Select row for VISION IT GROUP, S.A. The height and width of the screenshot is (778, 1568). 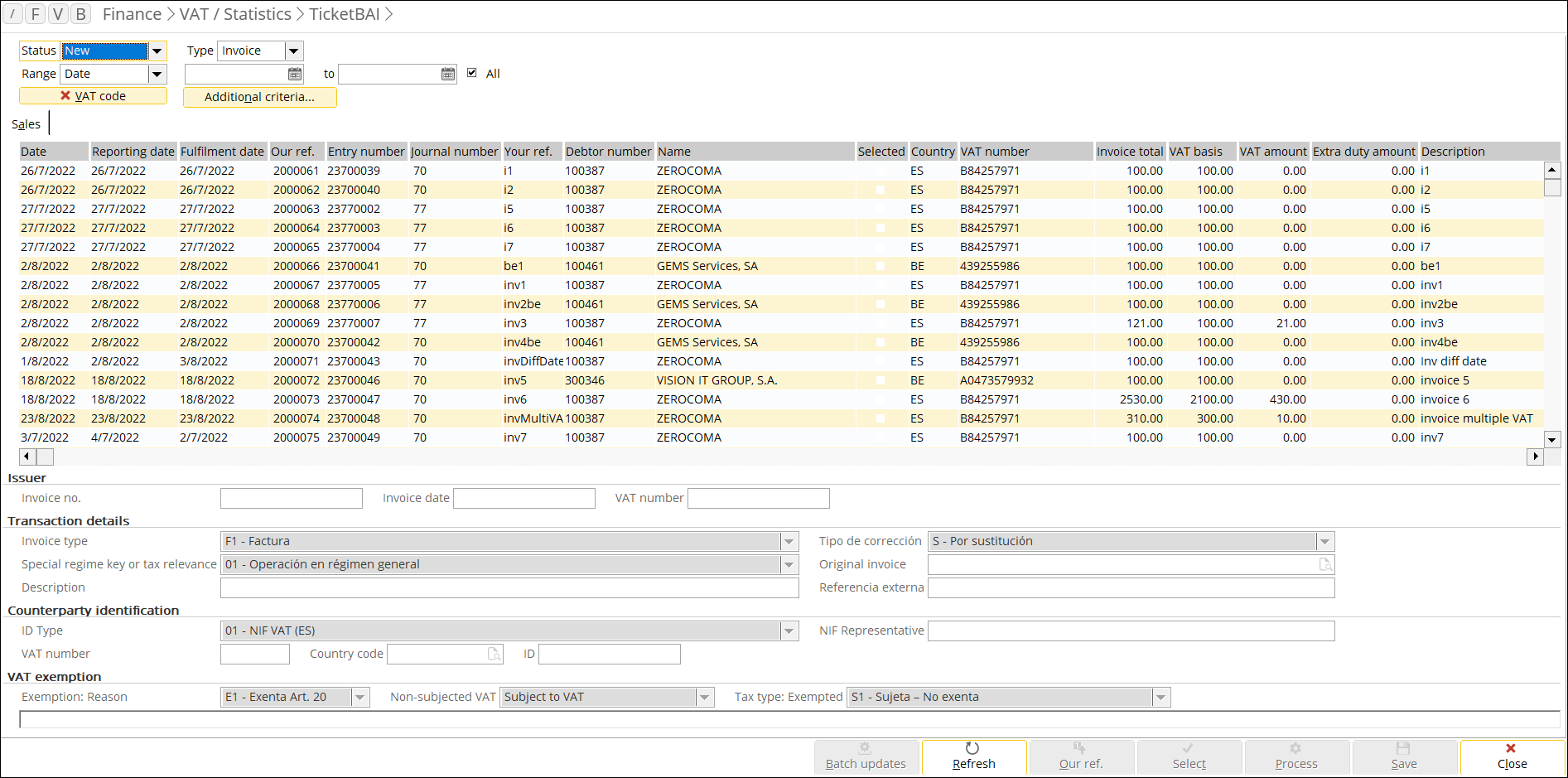[x=781, y=380]
